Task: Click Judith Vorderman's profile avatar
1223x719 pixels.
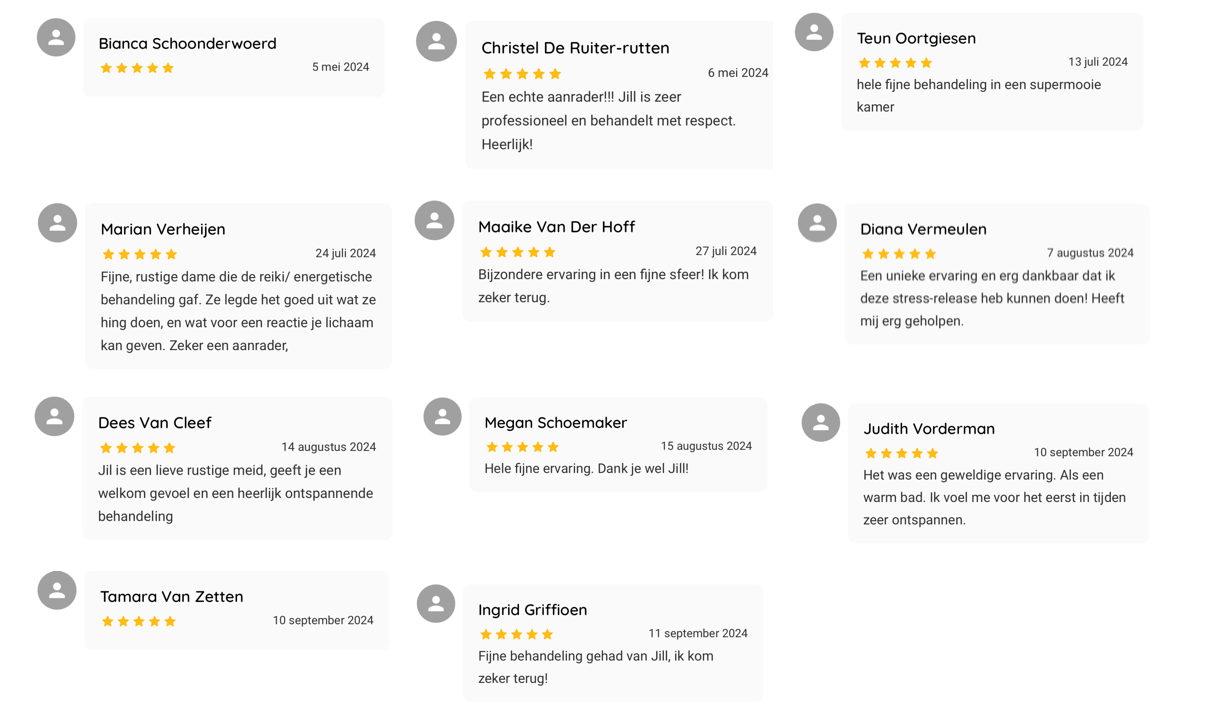Action: coord(820,423)
